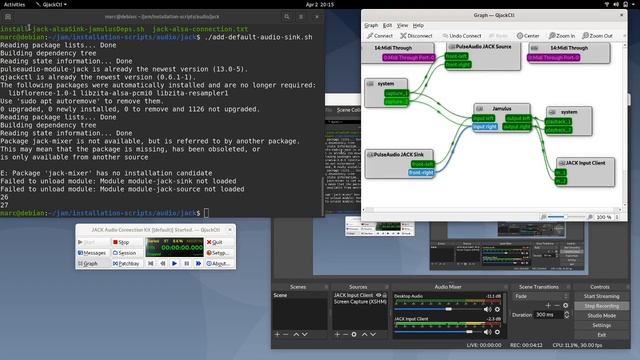The height and width of the screenshot is (360, 640).
Task: Open the clock calendar in top bar
Action: (x=320, y=4)
